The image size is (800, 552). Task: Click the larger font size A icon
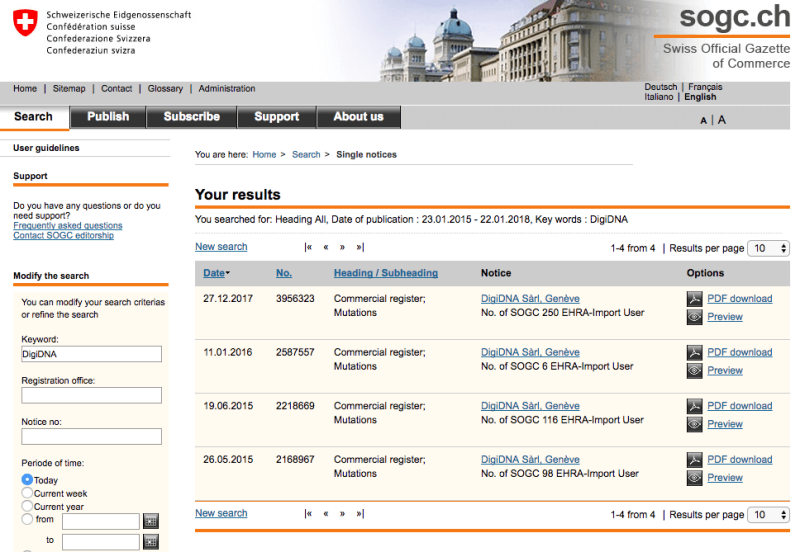pyautogui.click(x=721, y=120)
